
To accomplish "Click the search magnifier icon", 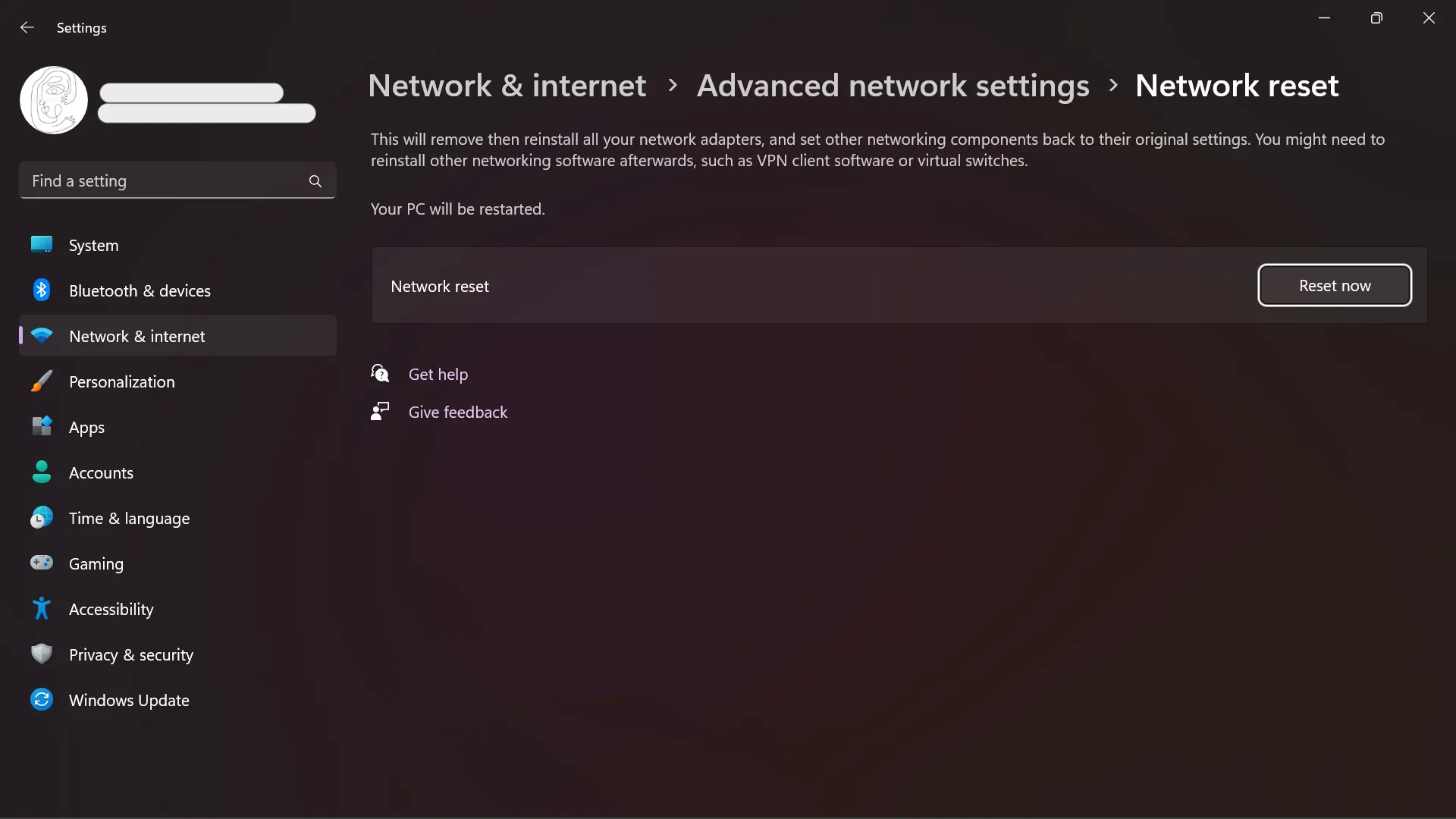I will (x=315, y=181).
